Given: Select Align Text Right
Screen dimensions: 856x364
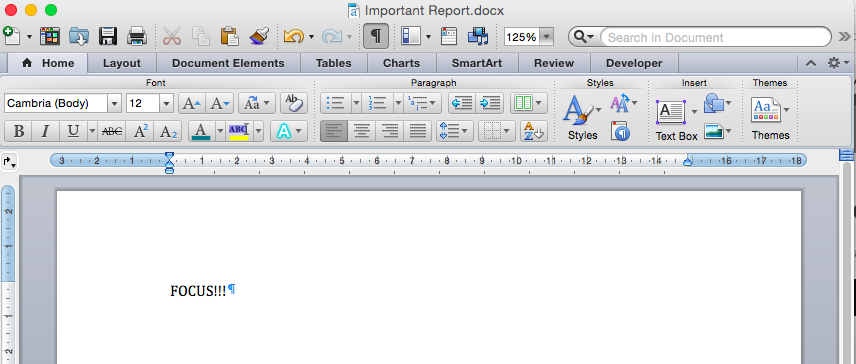Looking at the screenshot, I should coord(390,132).
